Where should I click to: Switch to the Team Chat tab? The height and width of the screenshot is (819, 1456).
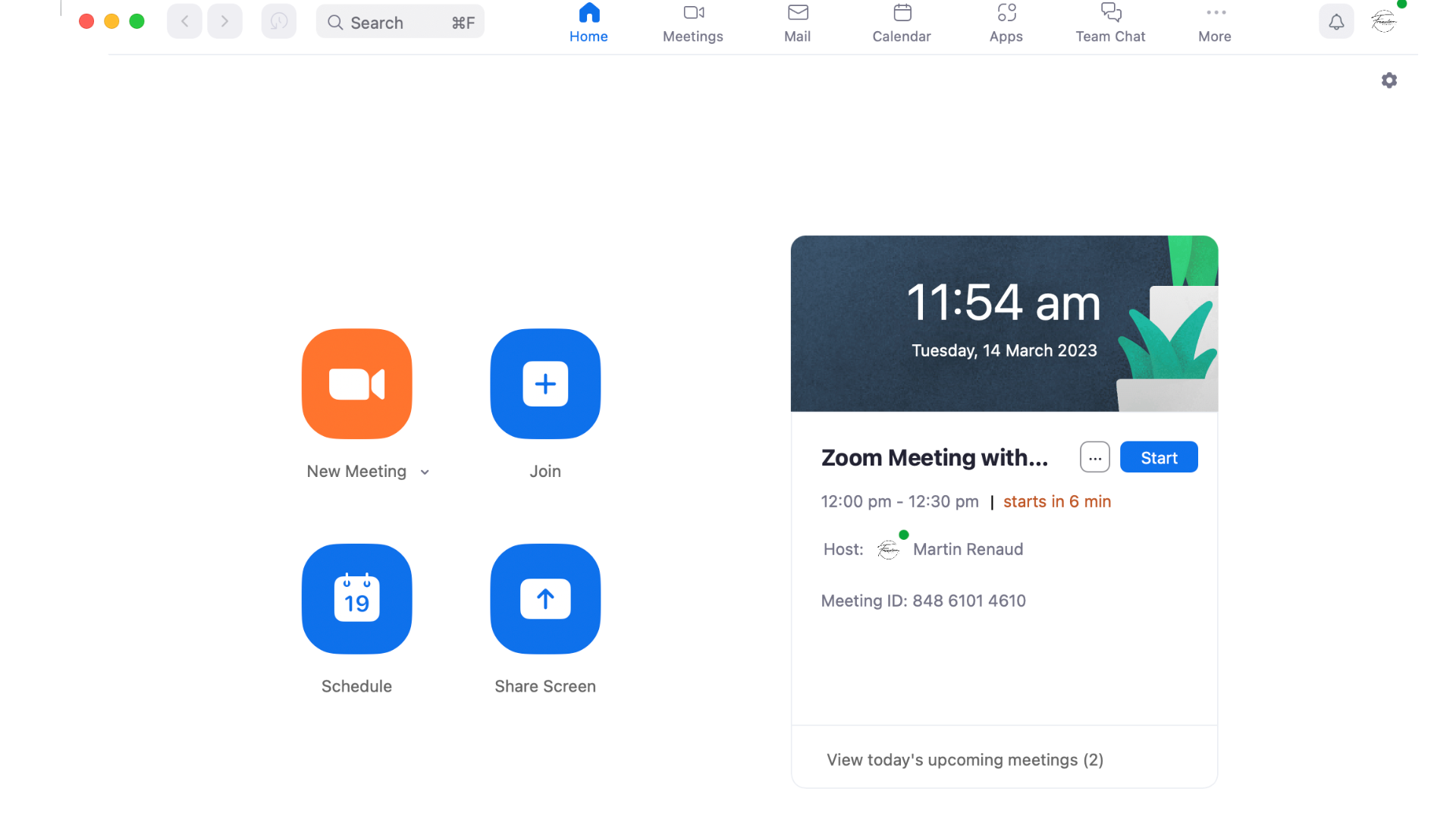pyautogui.click(x=1110, y=23)
